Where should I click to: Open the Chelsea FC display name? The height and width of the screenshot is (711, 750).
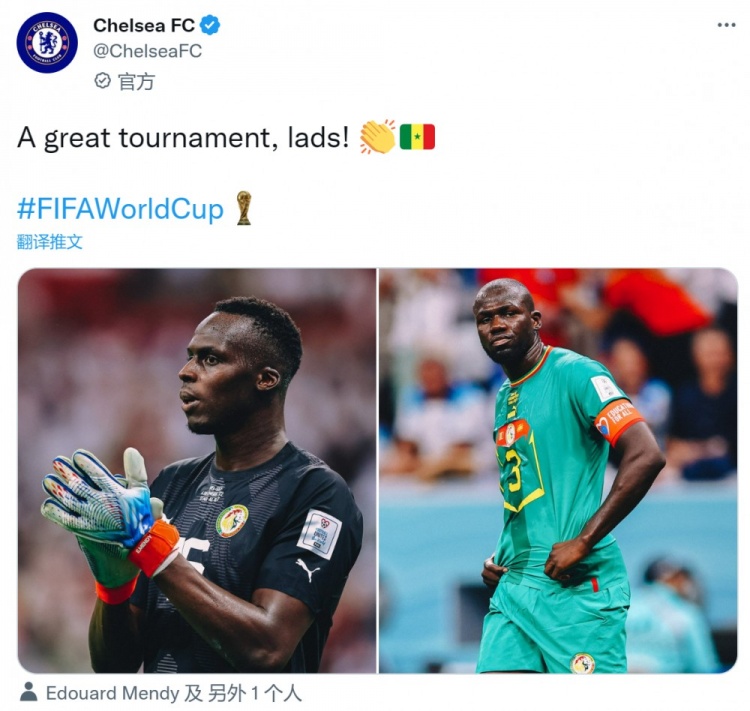[144, 25]
